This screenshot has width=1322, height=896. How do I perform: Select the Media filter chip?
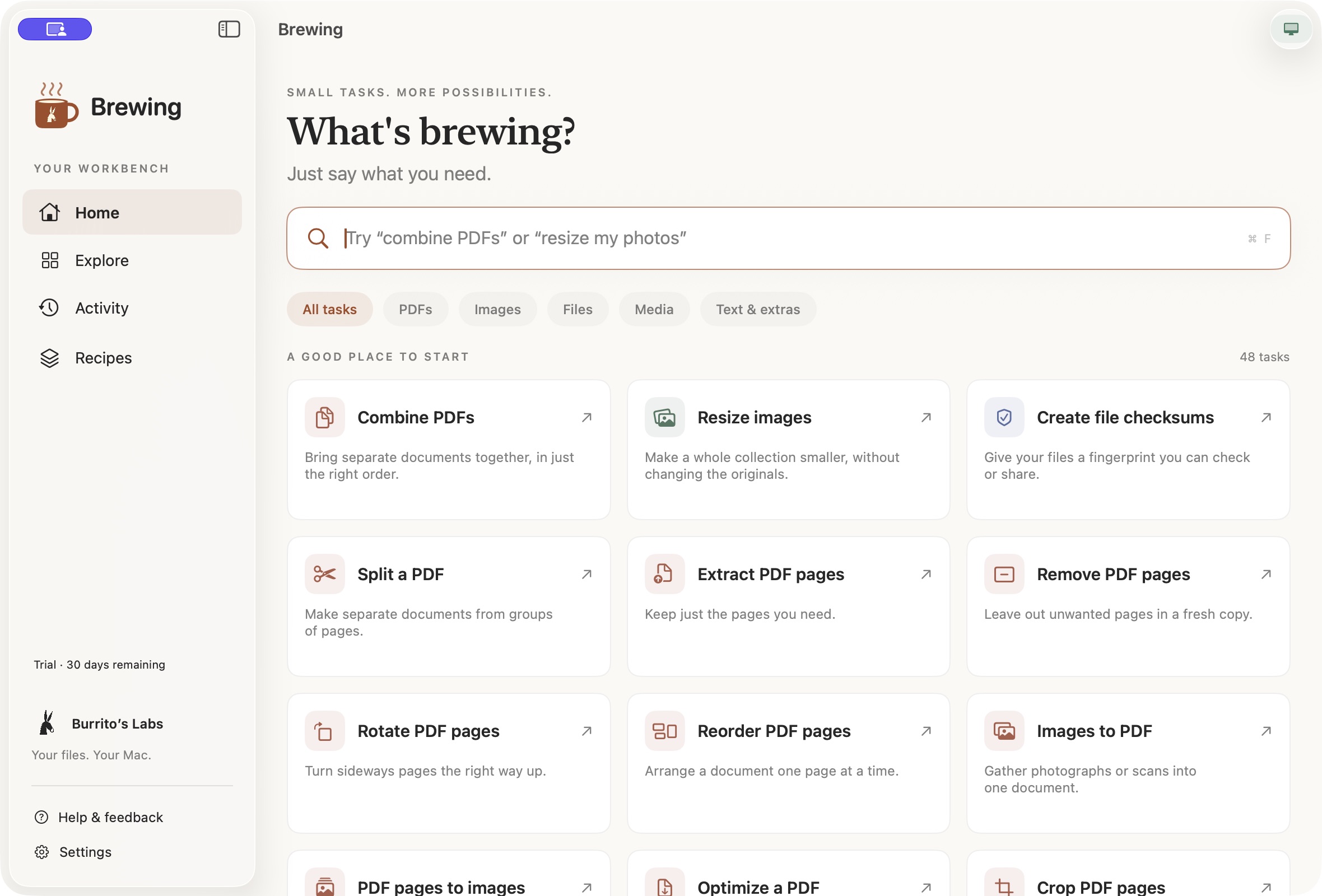point(654,309)
